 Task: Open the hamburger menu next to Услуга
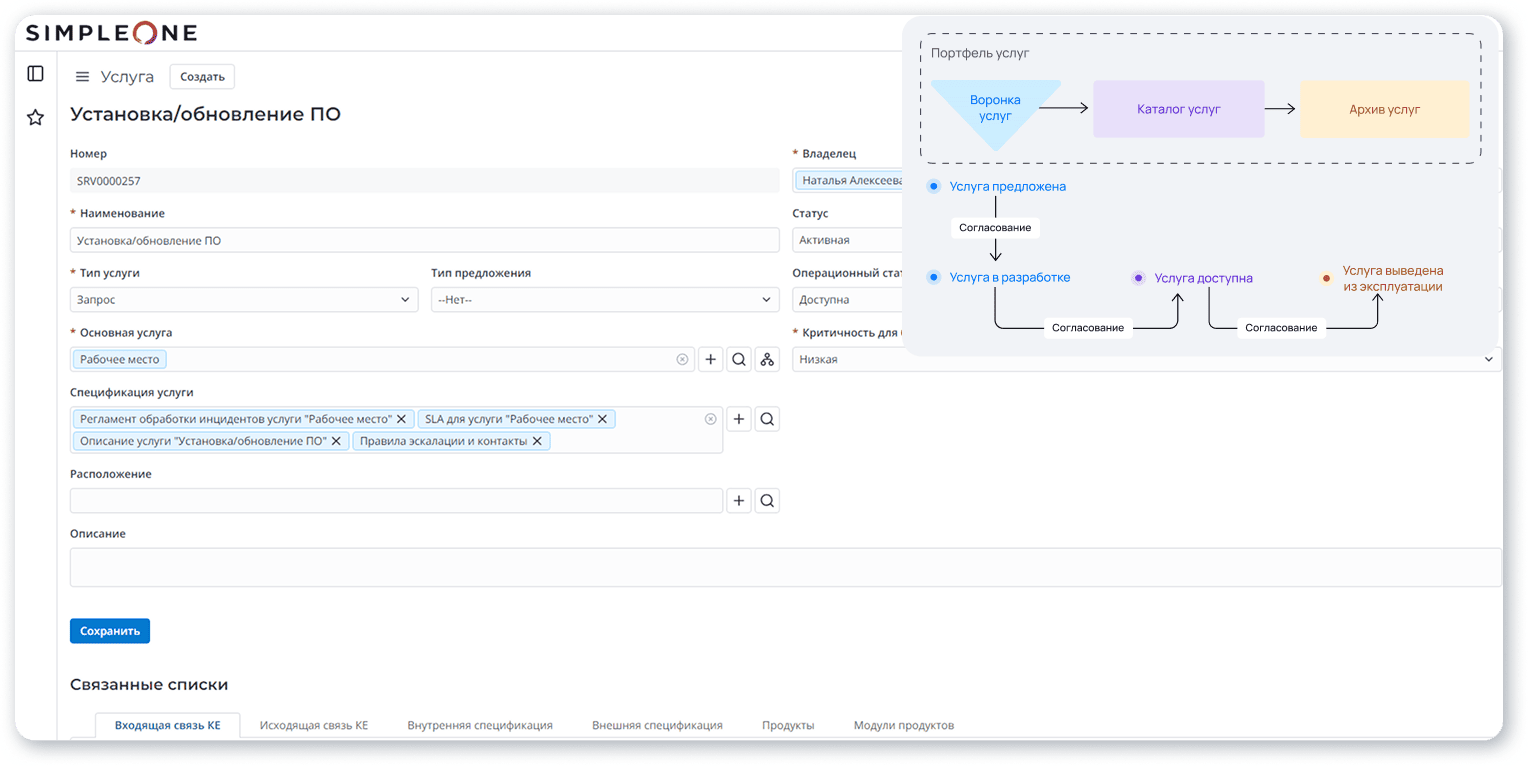point(83,77)
